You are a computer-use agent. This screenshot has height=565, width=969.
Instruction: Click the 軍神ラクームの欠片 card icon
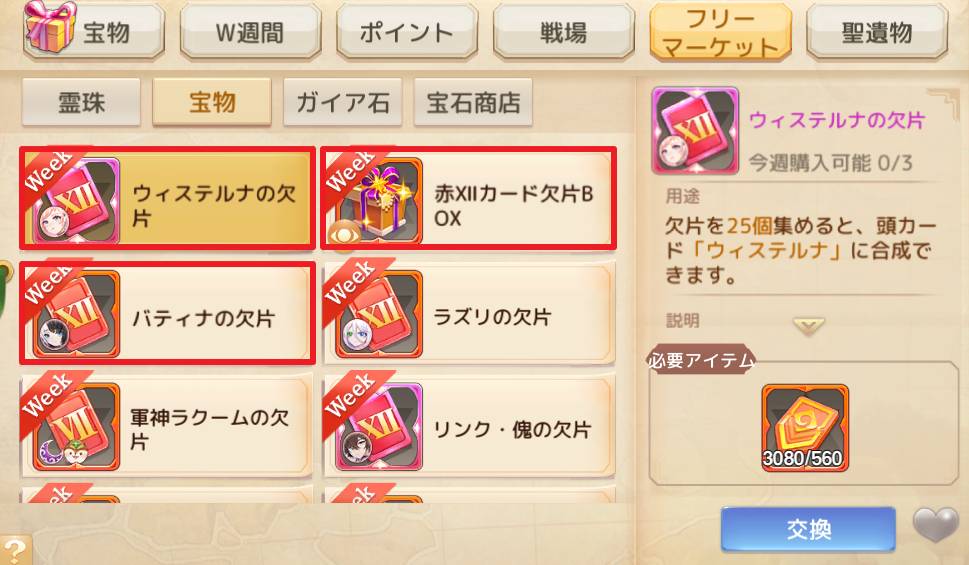coord(75,427)
